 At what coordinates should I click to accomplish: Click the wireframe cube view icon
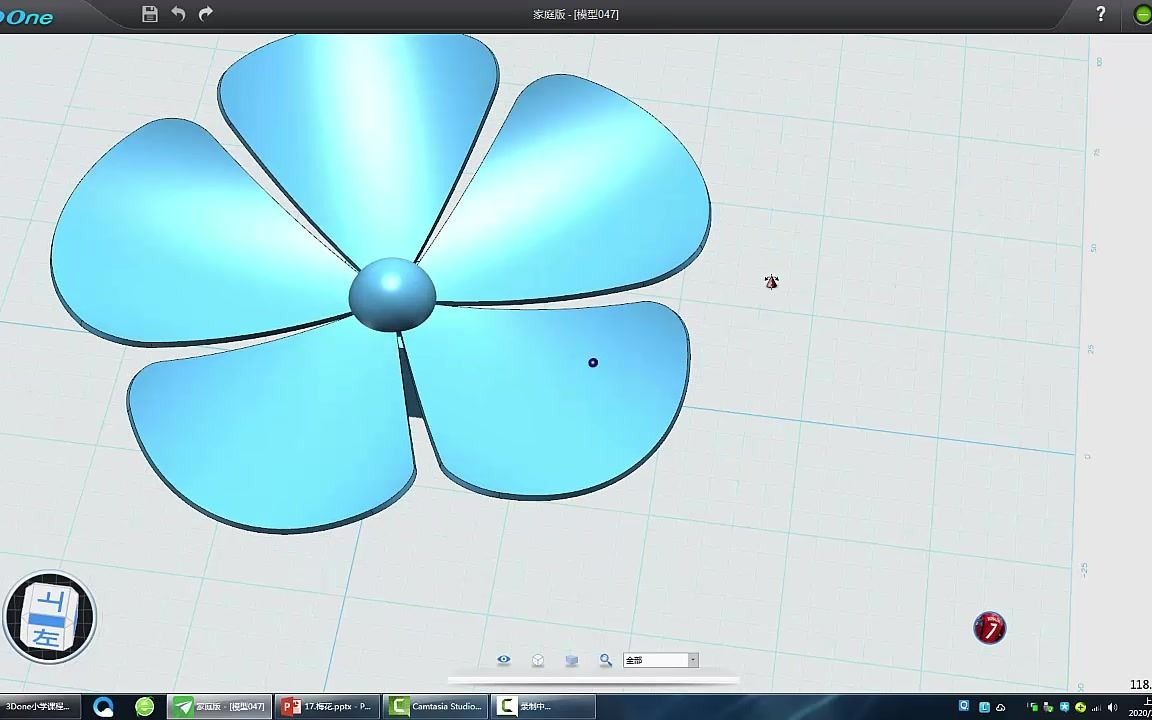(x=538, y=660)
